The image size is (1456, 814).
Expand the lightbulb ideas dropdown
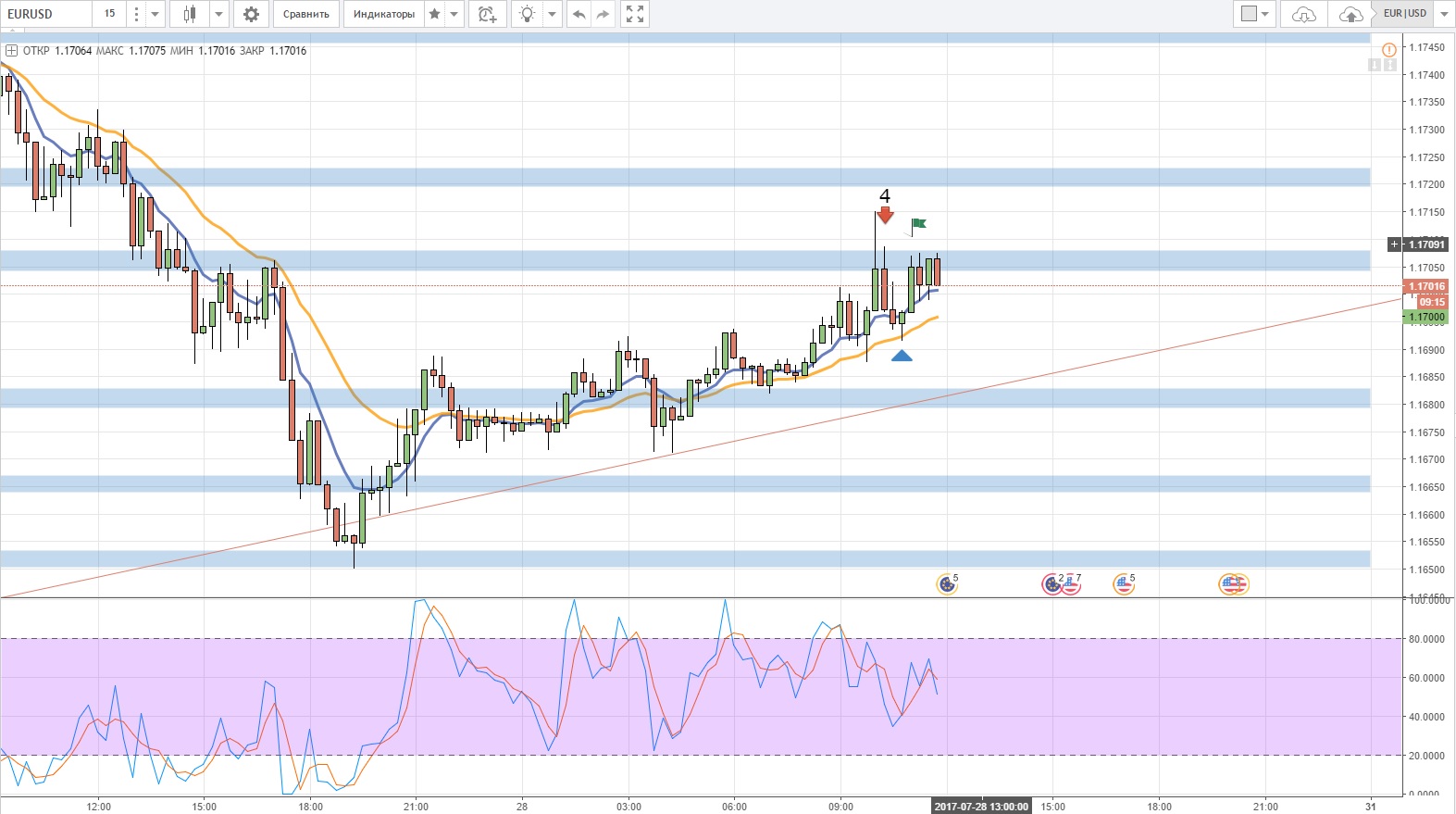[x=553, y=14]
